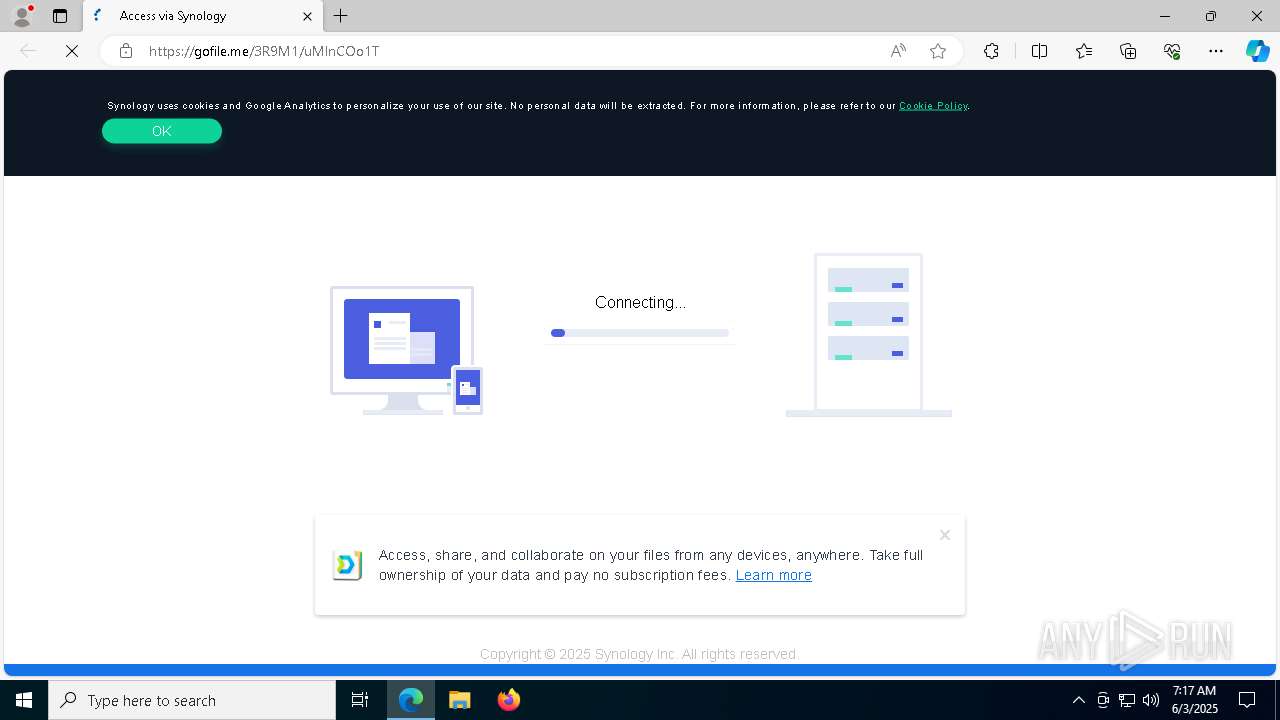Screen dimensions: 1280x720
Task: Toggle split screen view
Action: [1039, 51]
